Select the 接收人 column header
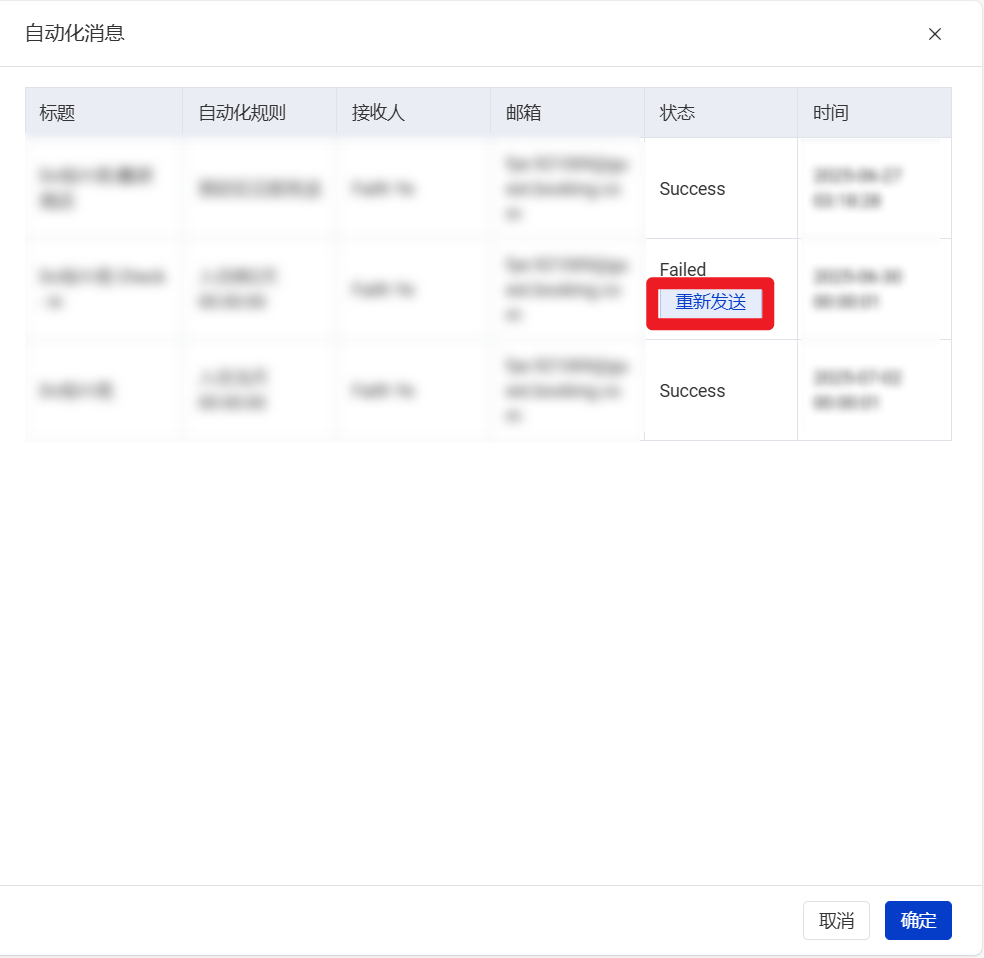This screenshot has width=984, height=958. pos(378,113)
